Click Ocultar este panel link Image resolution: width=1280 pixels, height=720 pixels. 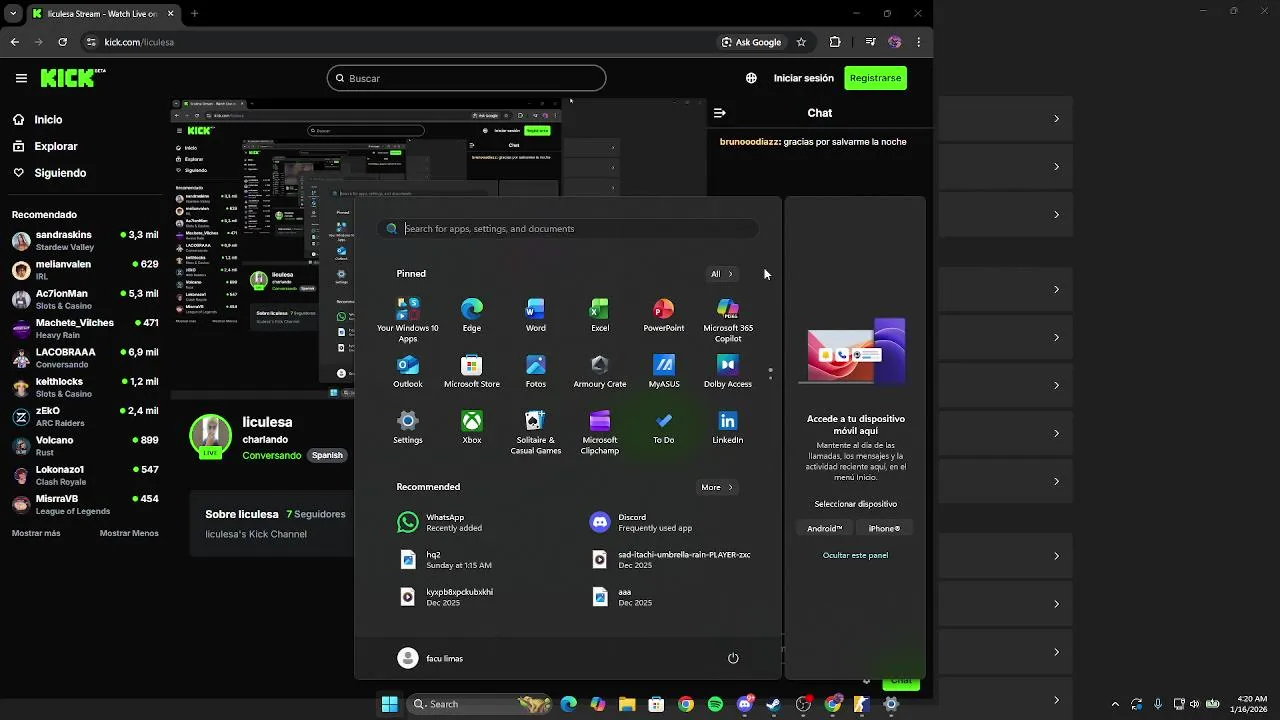[x=855, y=555]
